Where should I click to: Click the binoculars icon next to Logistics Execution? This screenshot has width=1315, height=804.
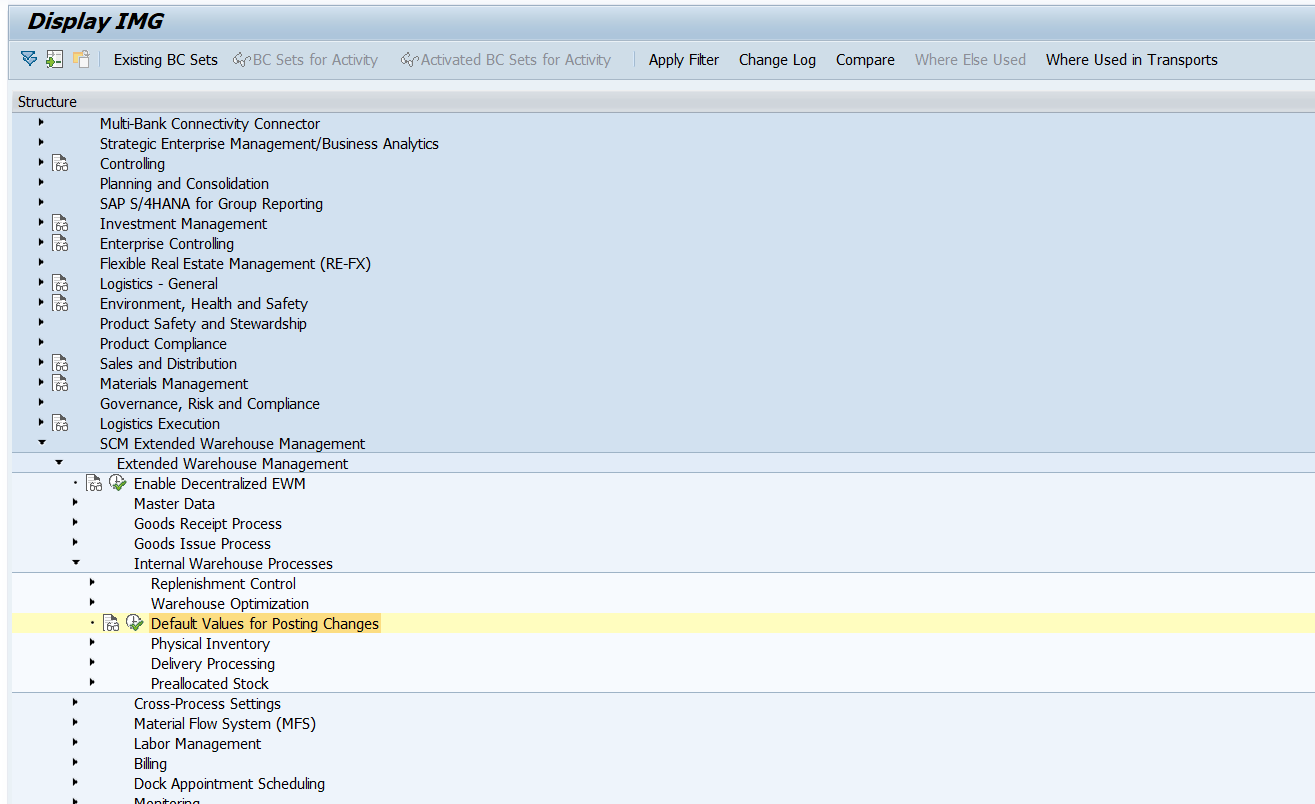click(x=62, y=422)
